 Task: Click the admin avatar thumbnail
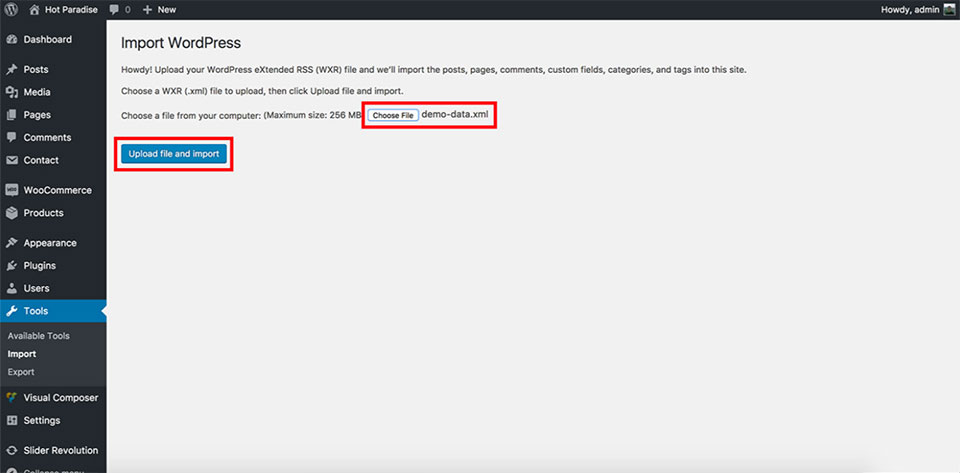pyautogui.click(x=949, y=9)
